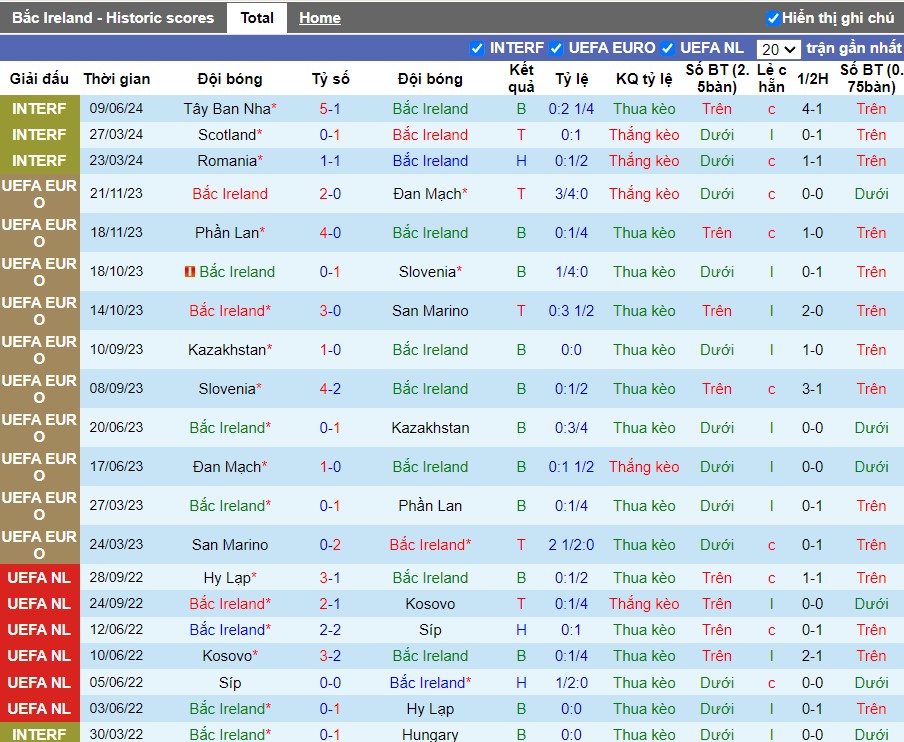
Task: Click the date 23/03/24
Action: (x=116, y=160)
